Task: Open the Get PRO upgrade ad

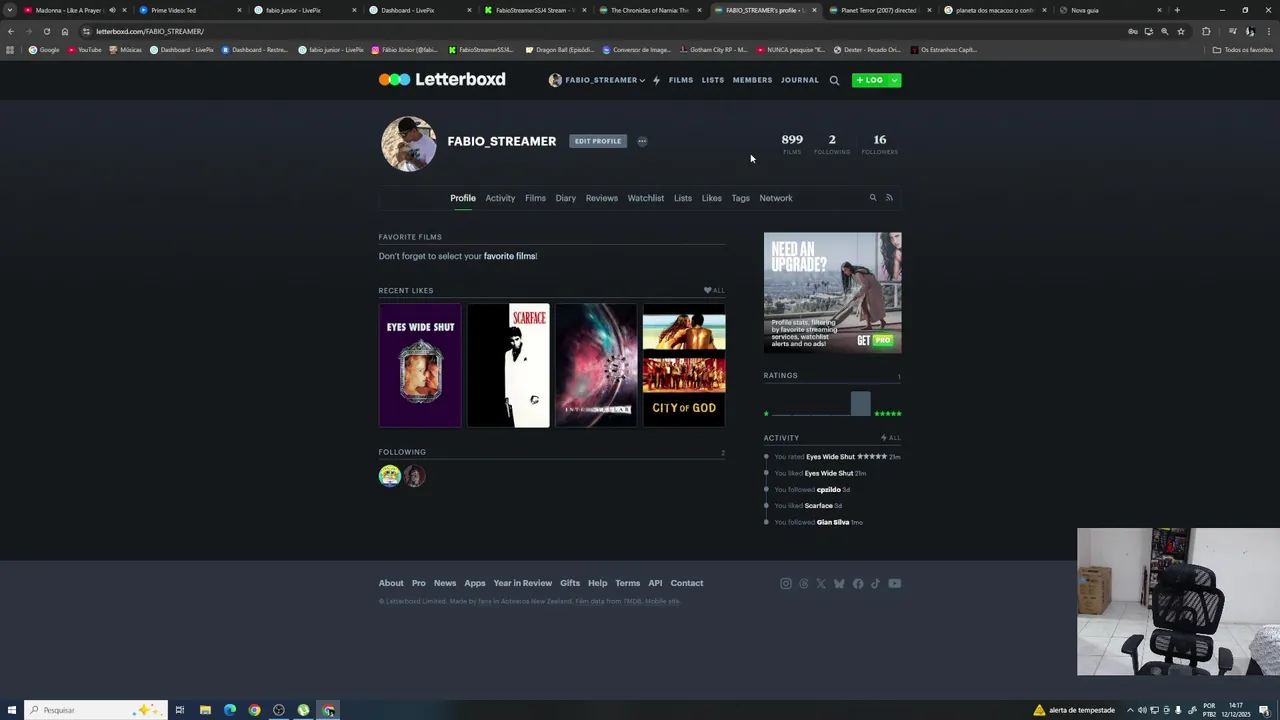Action: [833, 293]
